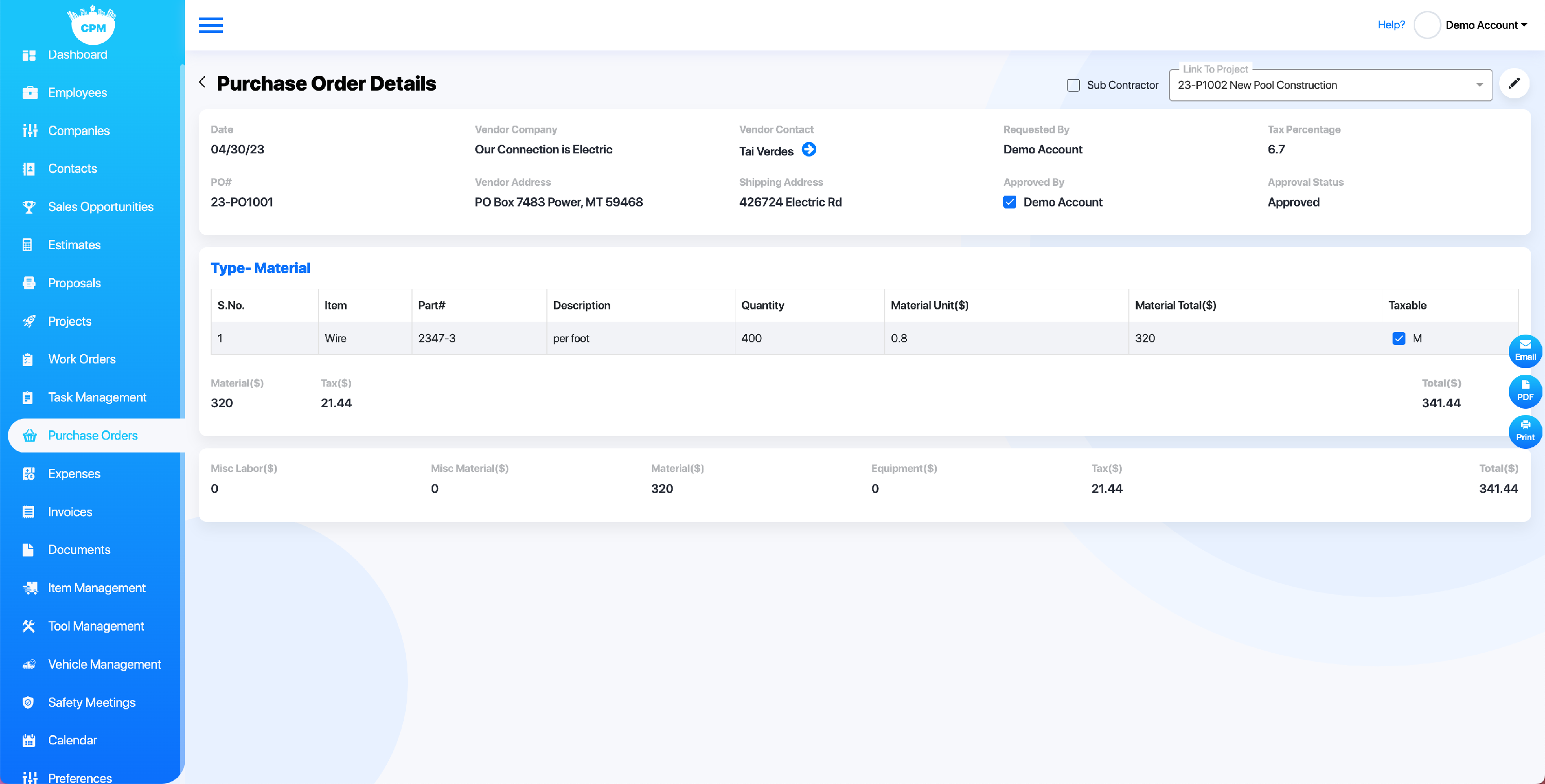The image size is (1545, 784).
Task: Open Vehicle Management label in sidebar
Action: (105, 664)
